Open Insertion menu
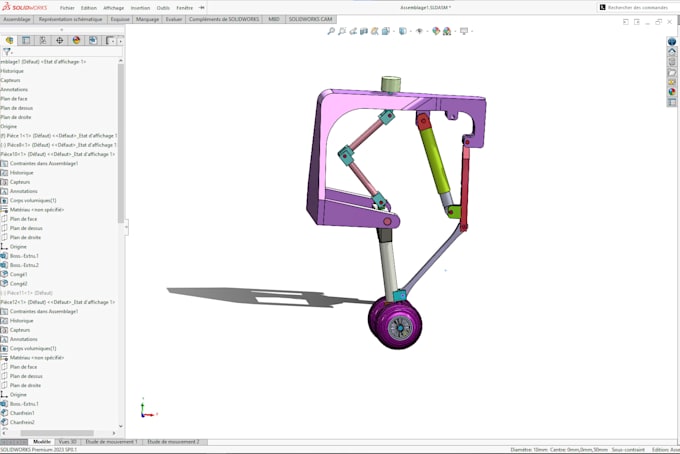680x454 pixels. click(141, 8)
